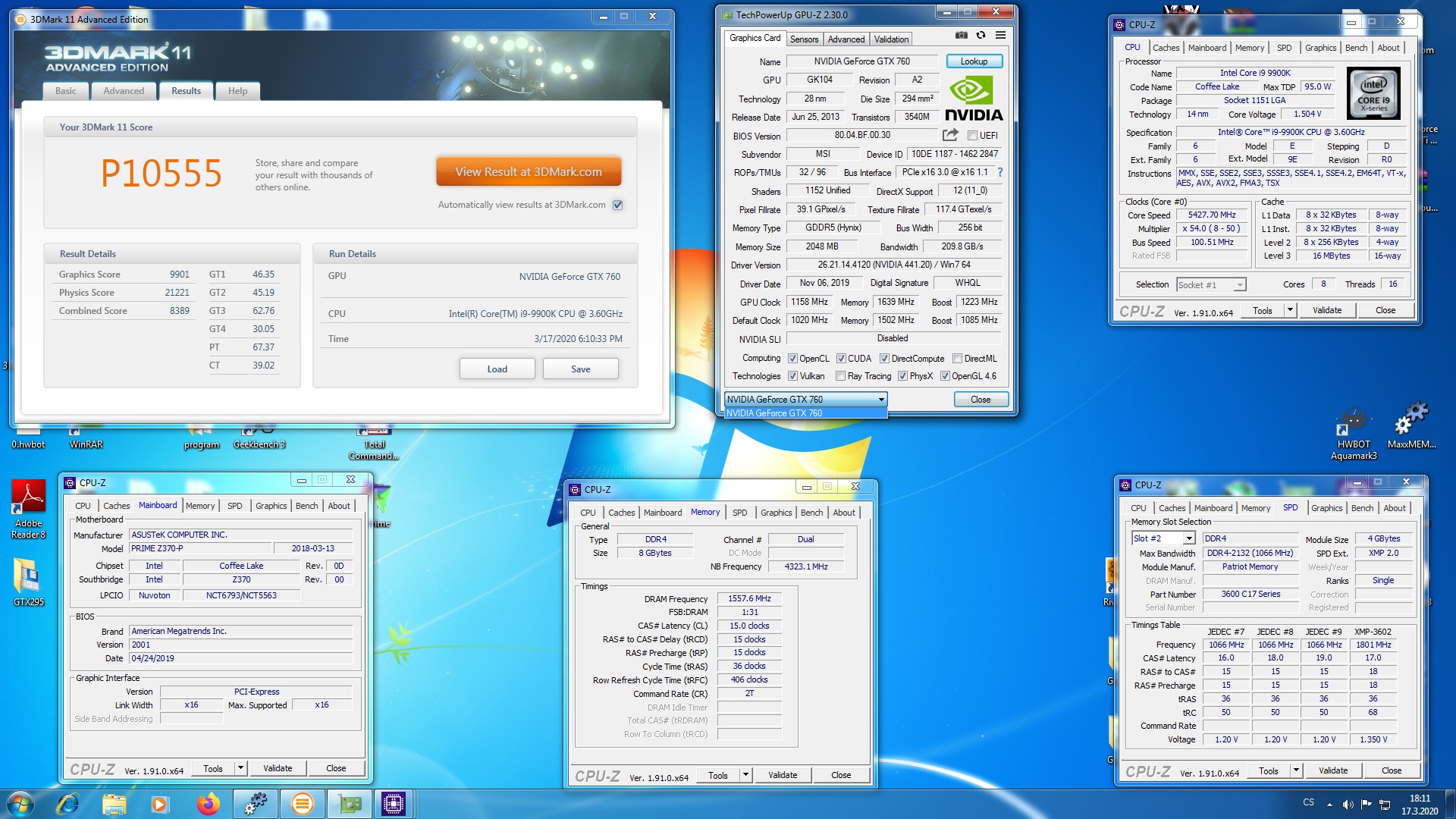1456x819 pixels.
Task: Click the Load button in 3DMark
Action: pyautogui.click(x=497, y=369)
